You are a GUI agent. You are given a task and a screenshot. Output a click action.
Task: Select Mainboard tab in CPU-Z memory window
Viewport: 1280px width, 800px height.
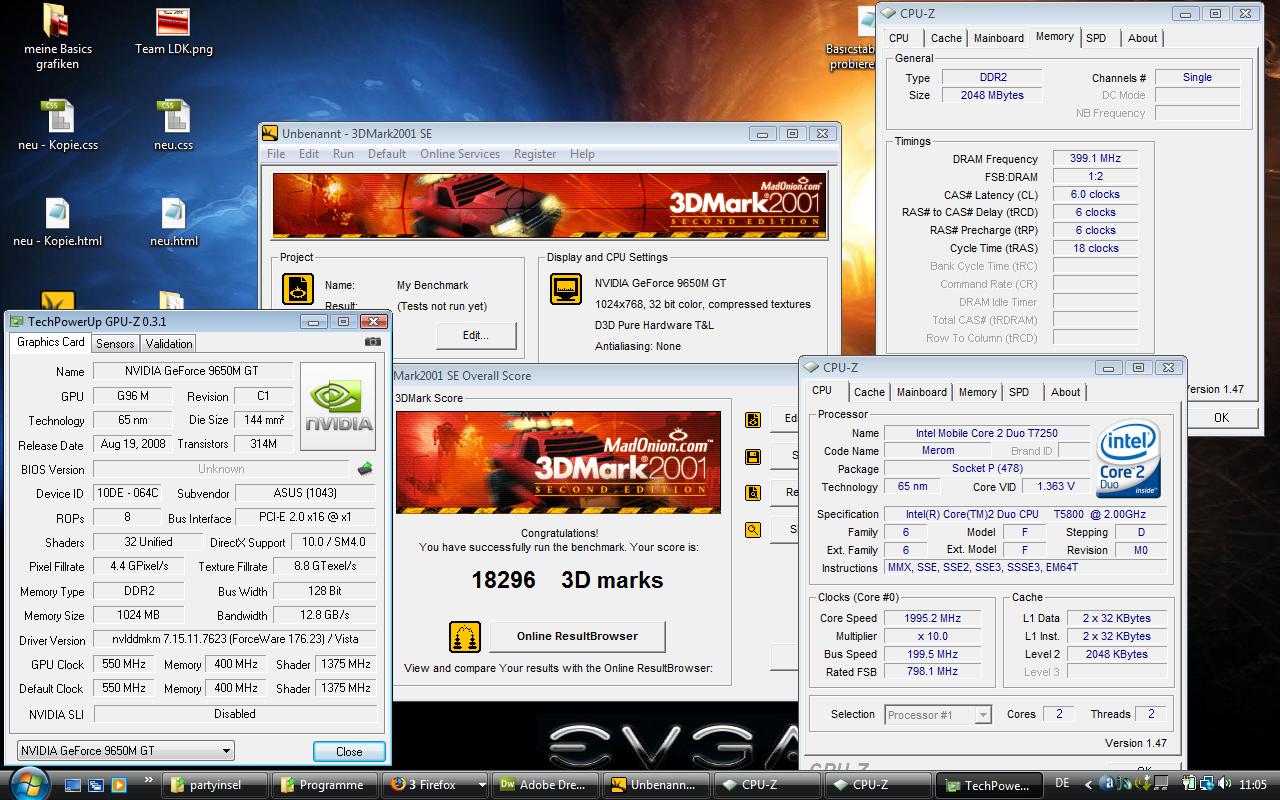pos(999,38)
